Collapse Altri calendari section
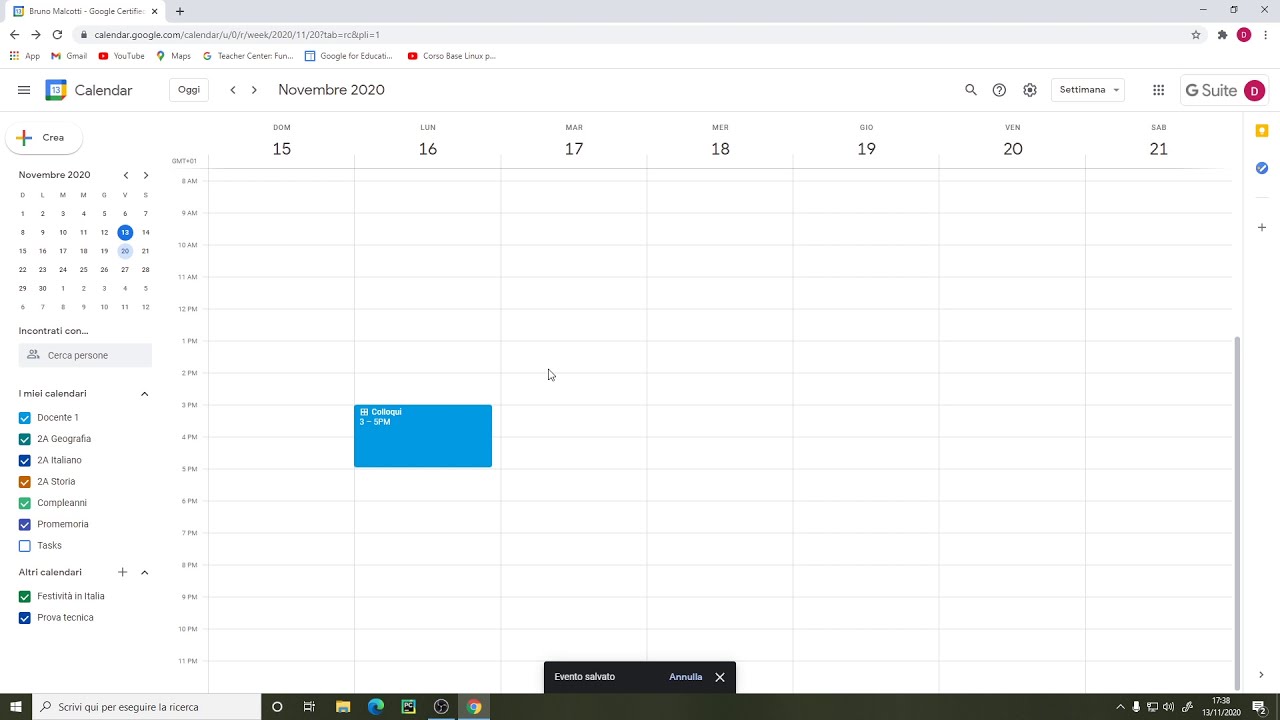This screenshot has width=1280, height=720. [x=144, y=572]
